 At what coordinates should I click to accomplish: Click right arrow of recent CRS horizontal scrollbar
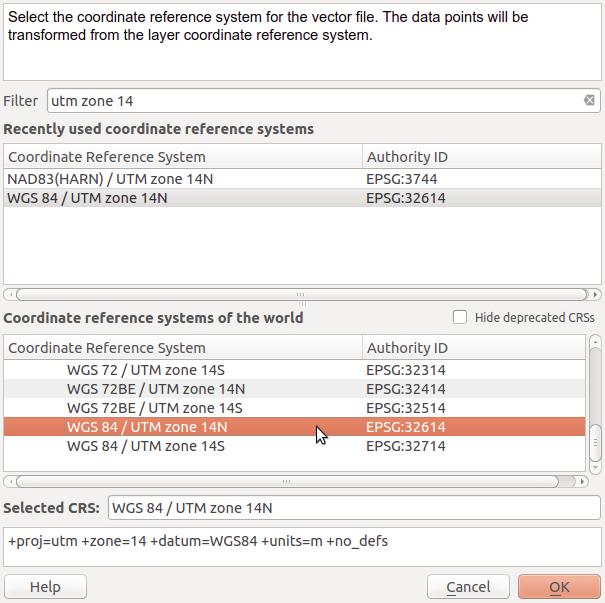tap(595, 294)
